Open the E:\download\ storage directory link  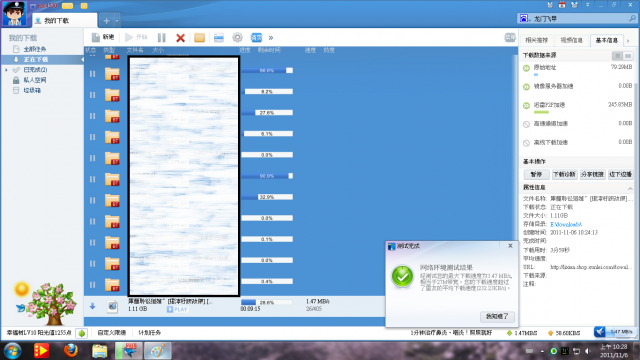tap(566, 224)
